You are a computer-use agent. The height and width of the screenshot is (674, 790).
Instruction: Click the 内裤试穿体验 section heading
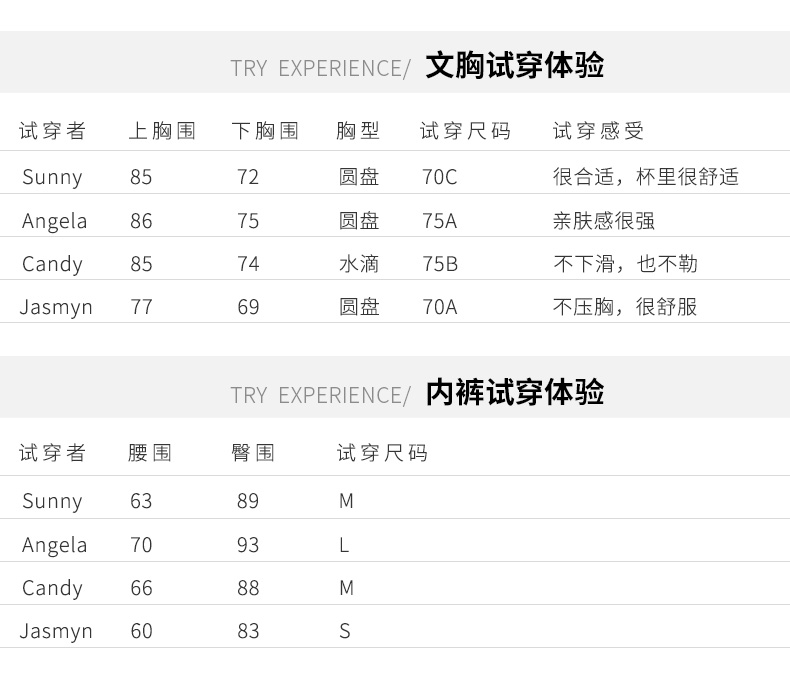514,392
